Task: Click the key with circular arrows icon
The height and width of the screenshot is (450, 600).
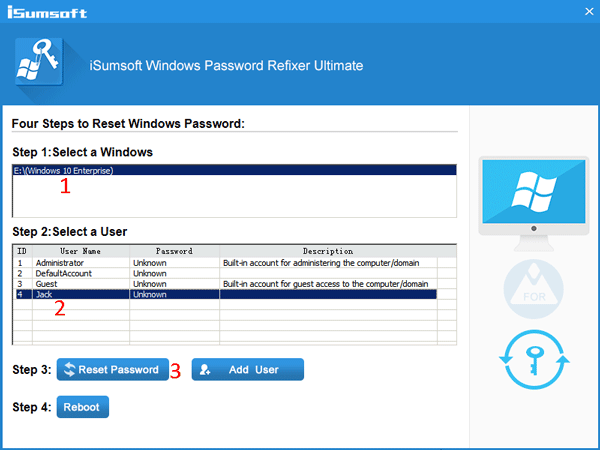Action: tap(534, 360)
